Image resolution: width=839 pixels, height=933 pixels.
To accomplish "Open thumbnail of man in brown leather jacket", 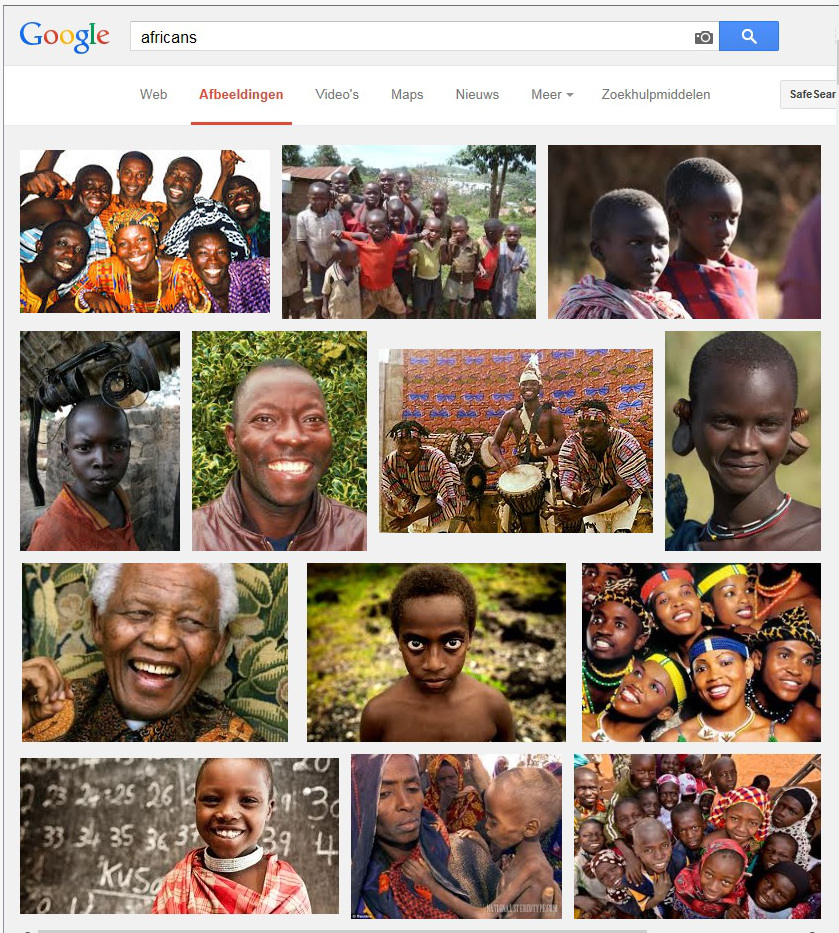I will point(279,441).
